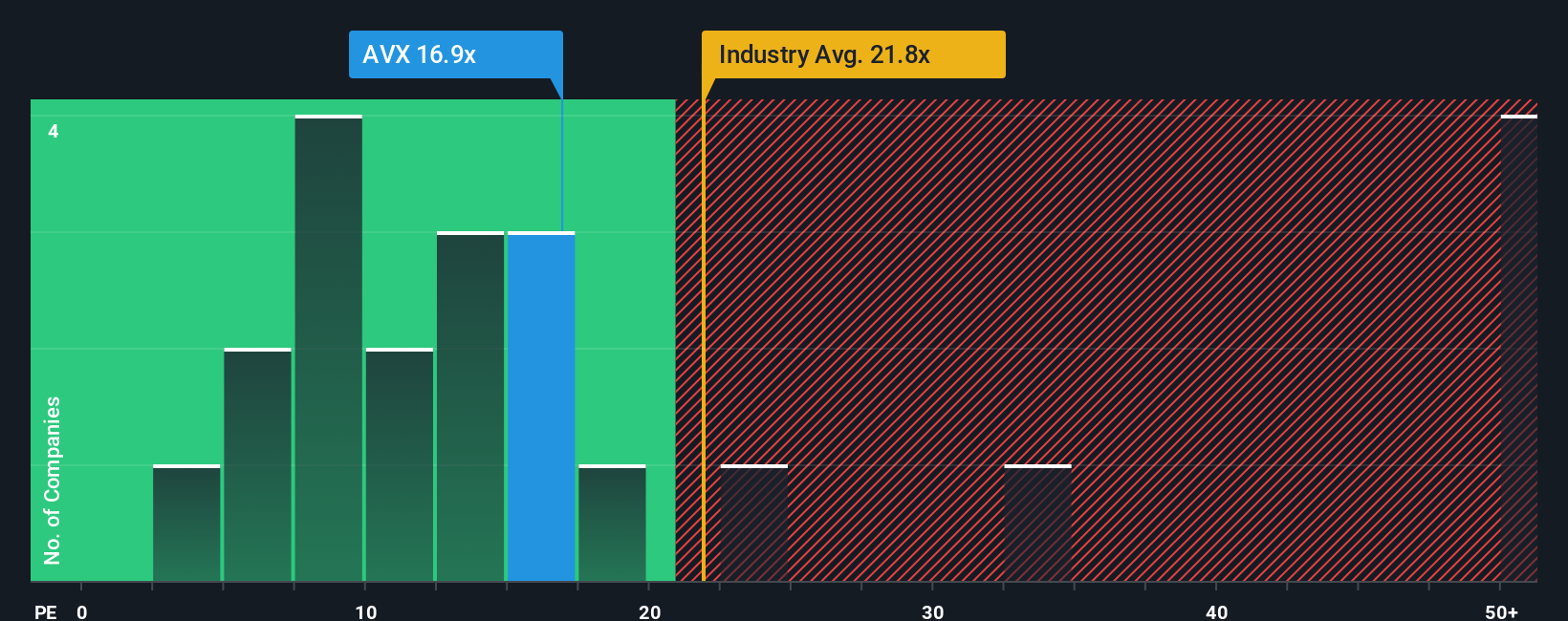Click the '50+' x-axis tick label

pos(1501,611)
